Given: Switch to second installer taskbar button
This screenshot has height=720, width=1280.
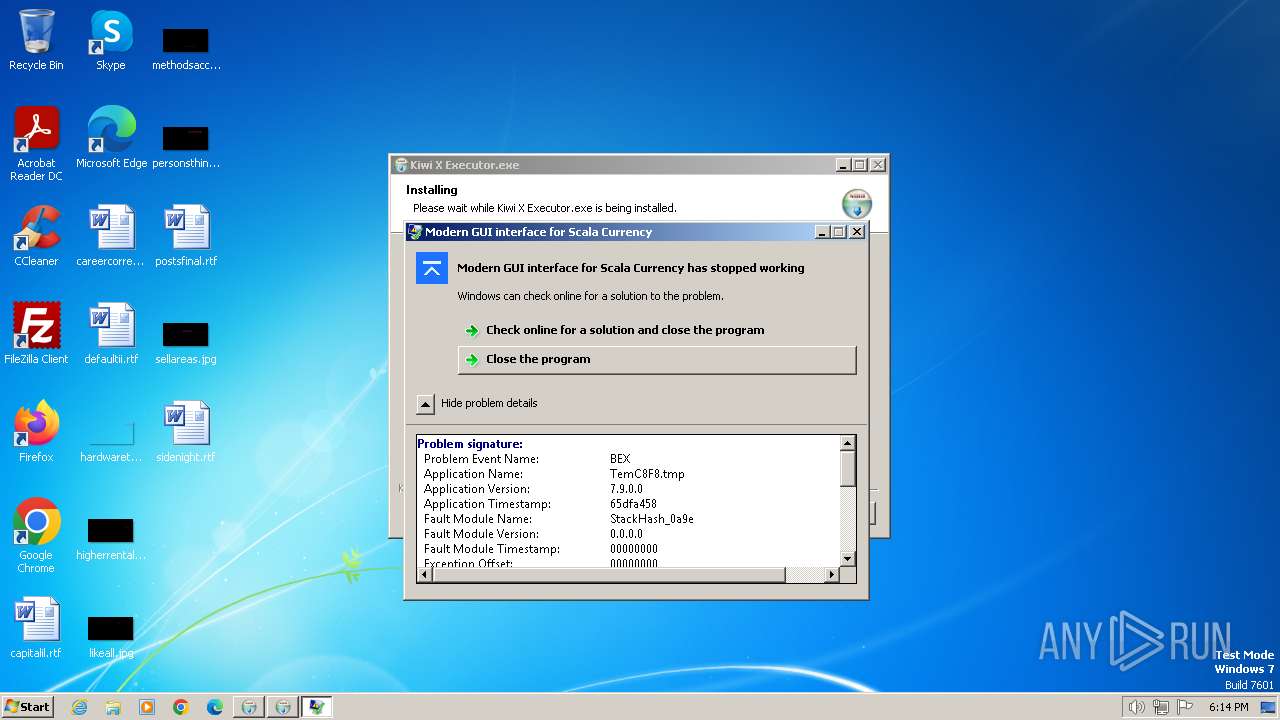Looking at the screenshot, I should (283, 707).
